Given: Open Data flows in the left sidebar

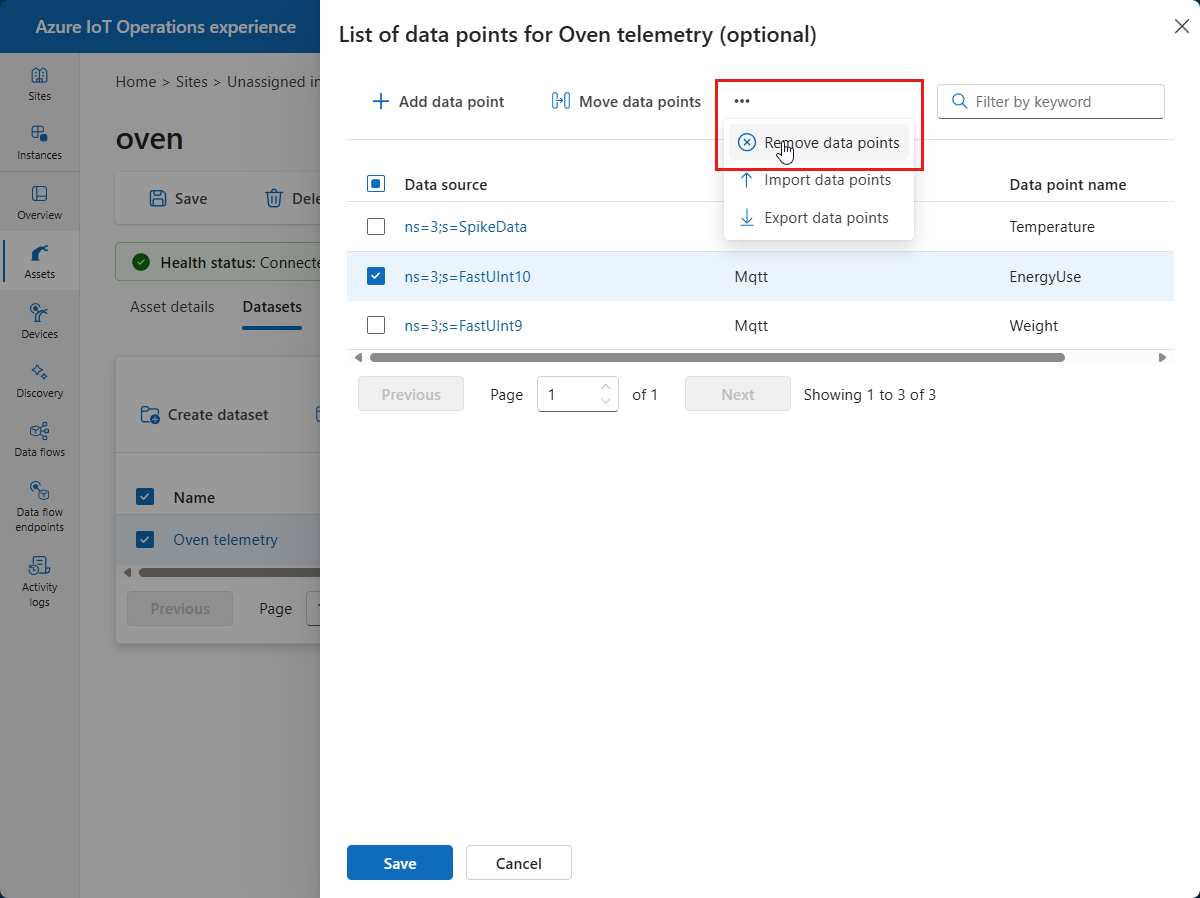Looking at the screenshot, I should (39, 440).
